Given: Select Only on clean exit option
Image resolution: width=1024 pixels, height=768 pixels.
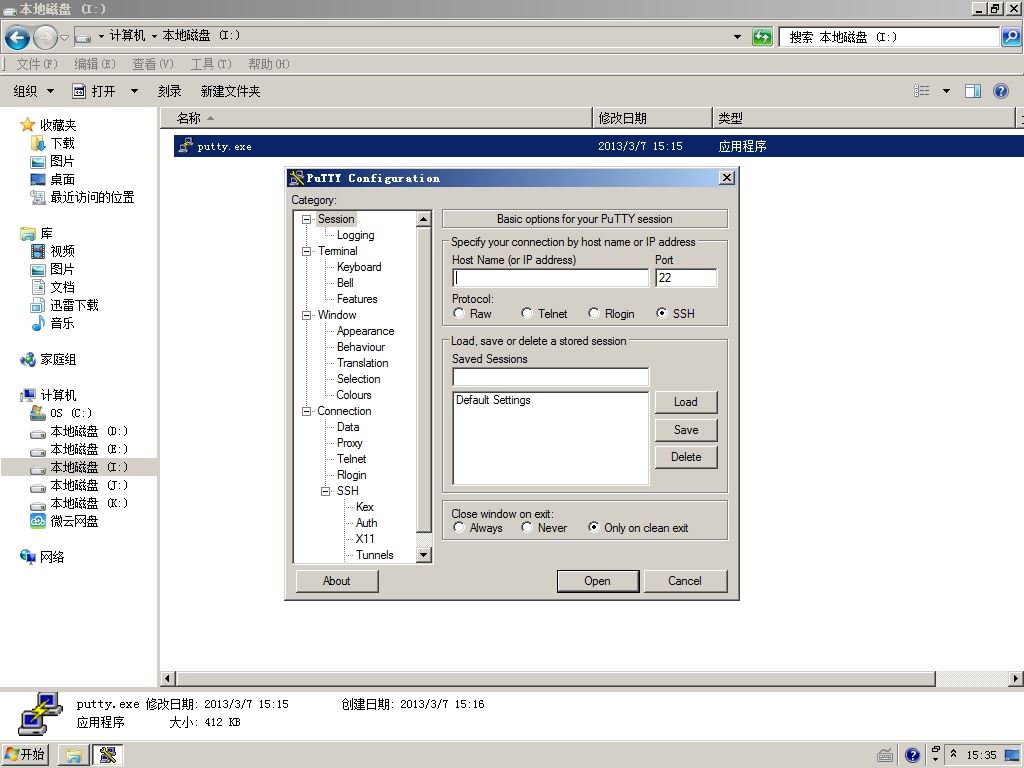Looking at the screenshot, I should point(594,528).
